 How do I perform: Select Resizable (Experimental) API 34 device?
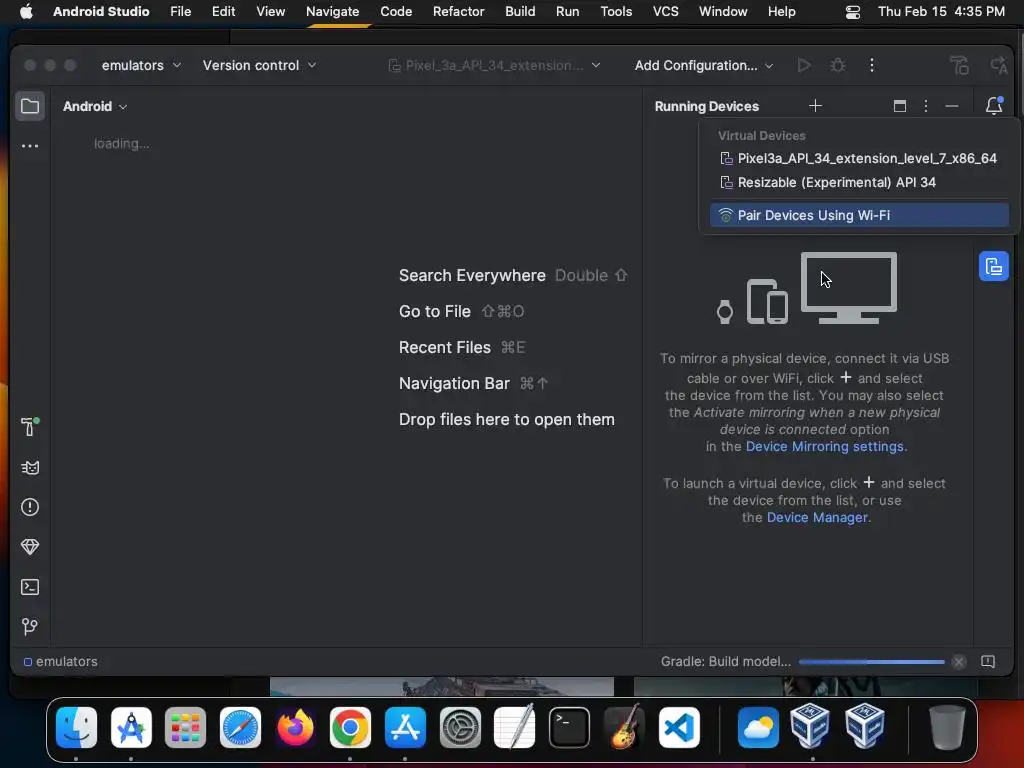pyautogui.click(x=859, y=182)
